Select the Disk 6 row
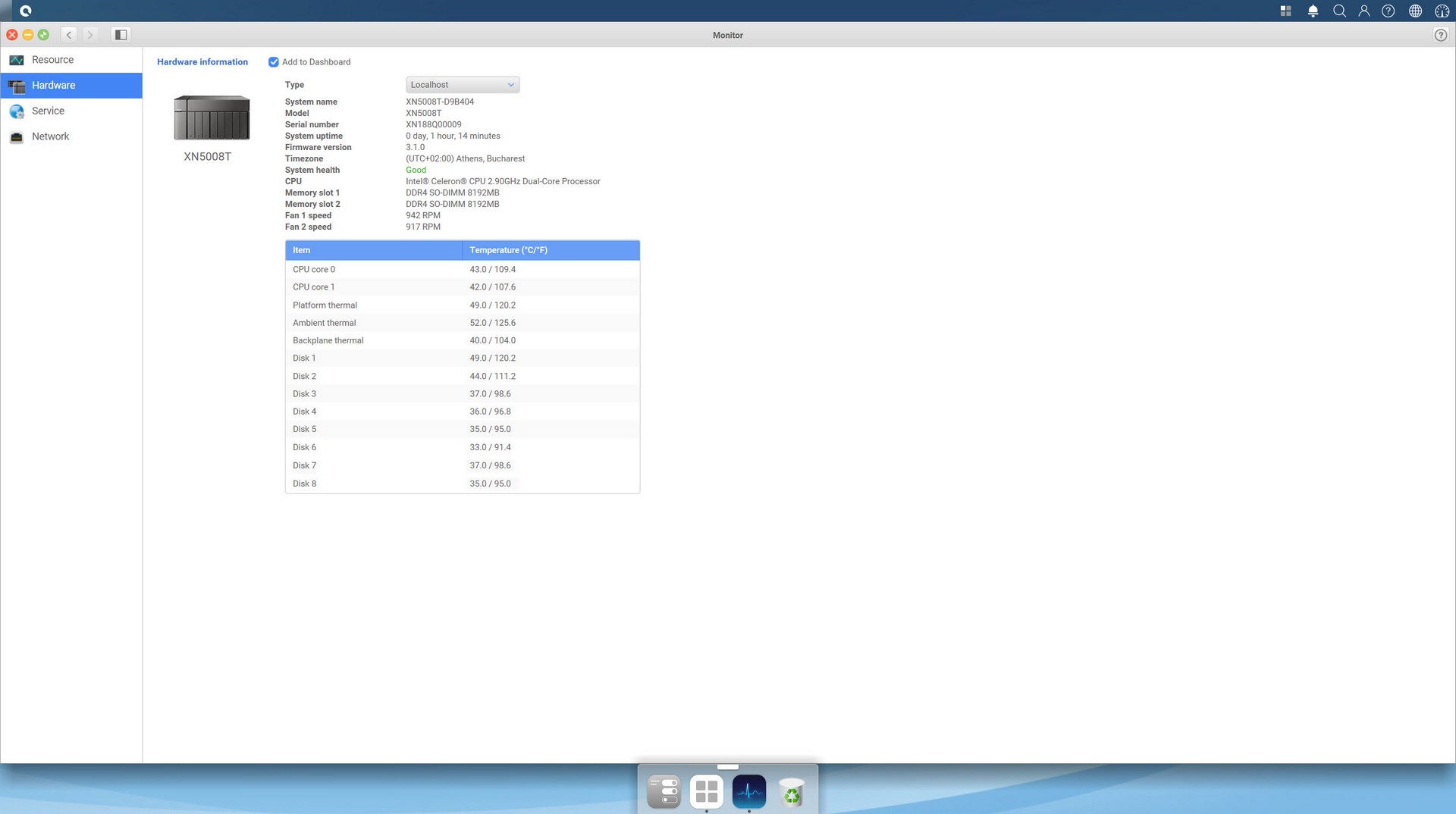The height and width of the screenshot is (814, 1456). tap(463, 448)
